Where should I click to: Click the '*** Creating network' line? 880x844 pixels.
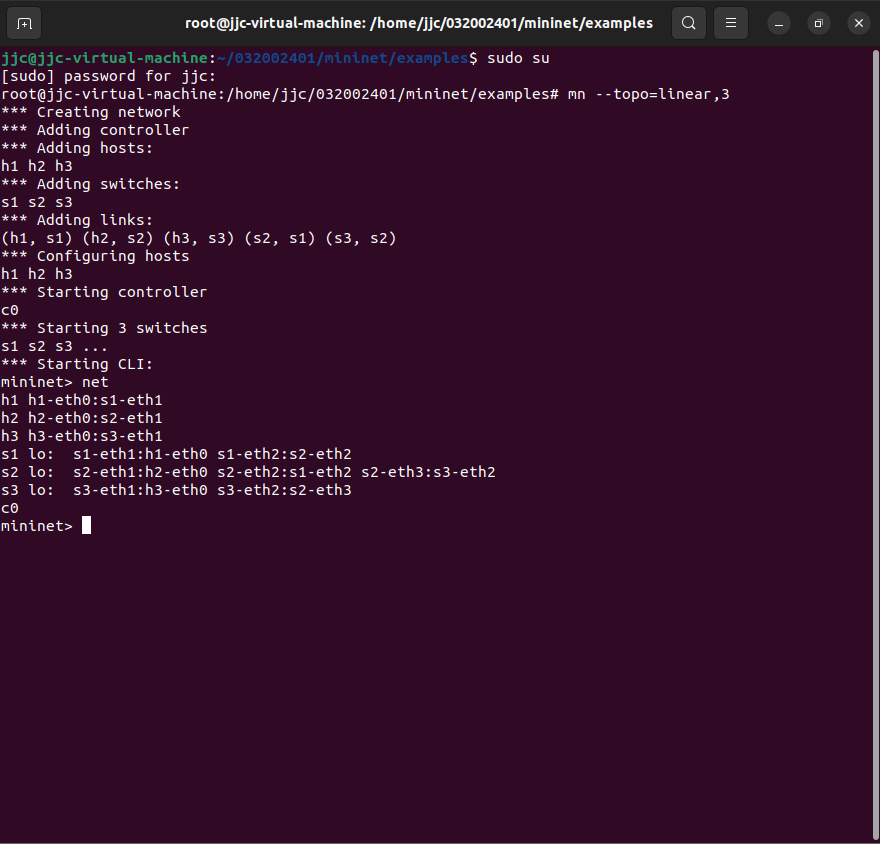[91, 112]
